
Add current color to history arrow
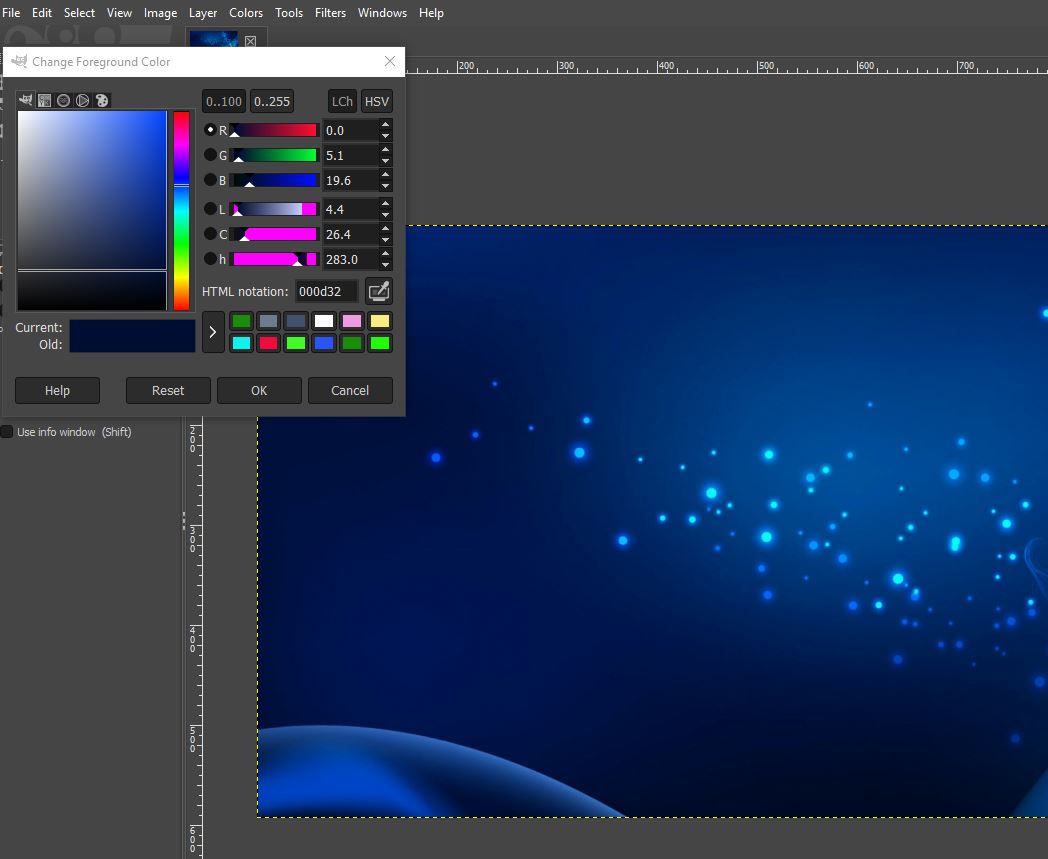click(212, 332)
